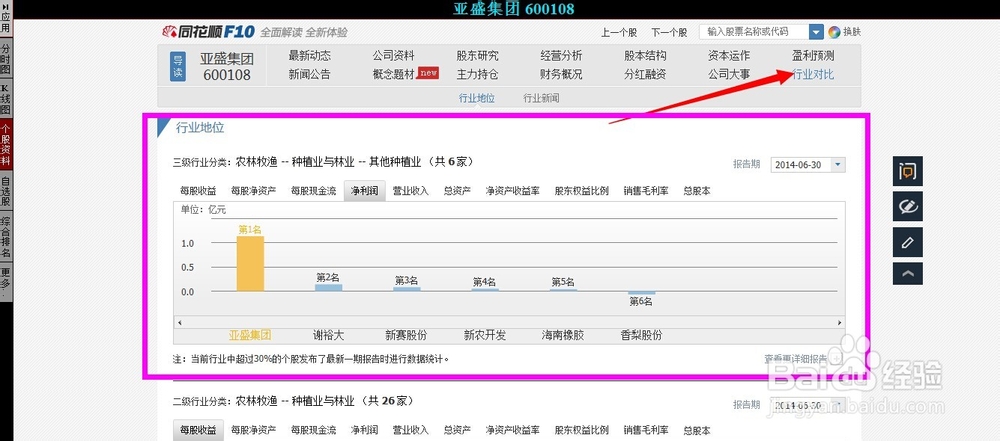Click the comment bubble with pencil icon

pos(907,207)
